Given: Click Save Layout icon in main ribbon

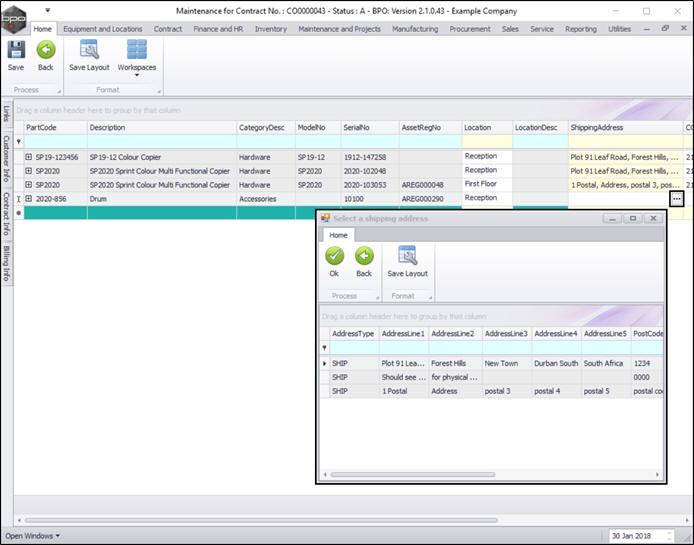Looking at the screenshot, I should pyautogui.click(x=89, y=50).
